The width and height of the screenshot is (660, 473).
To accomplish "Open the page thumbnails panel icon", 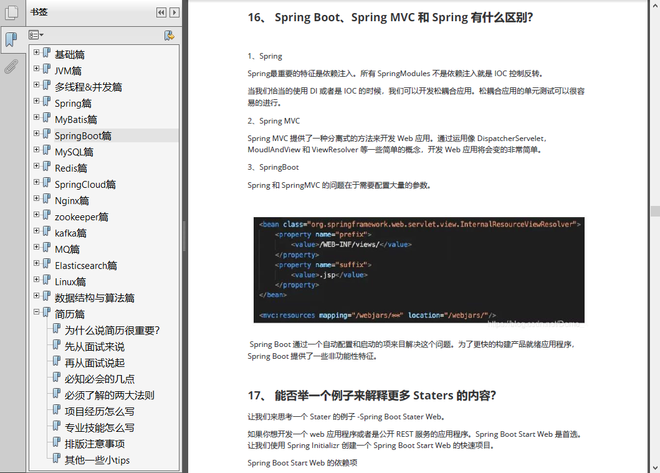I will 11,13.
